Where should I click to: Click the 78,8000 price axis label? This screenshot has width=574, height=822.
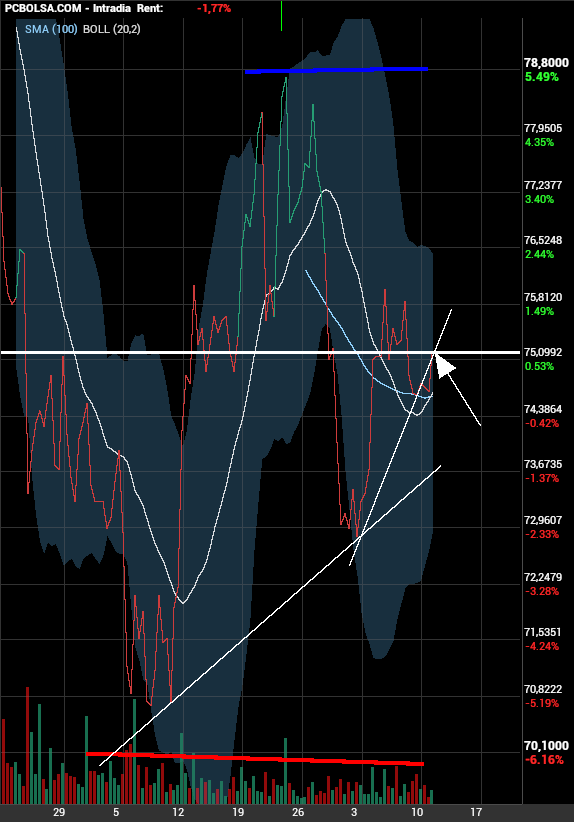(x=546, y=63)
